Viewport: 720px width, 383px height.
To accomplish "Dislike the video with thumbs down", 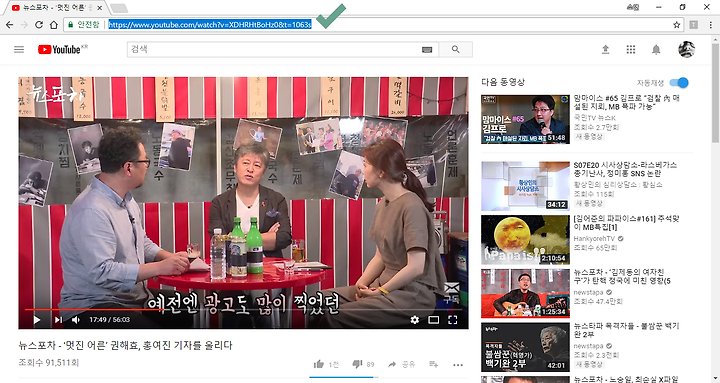I will 357,364.
